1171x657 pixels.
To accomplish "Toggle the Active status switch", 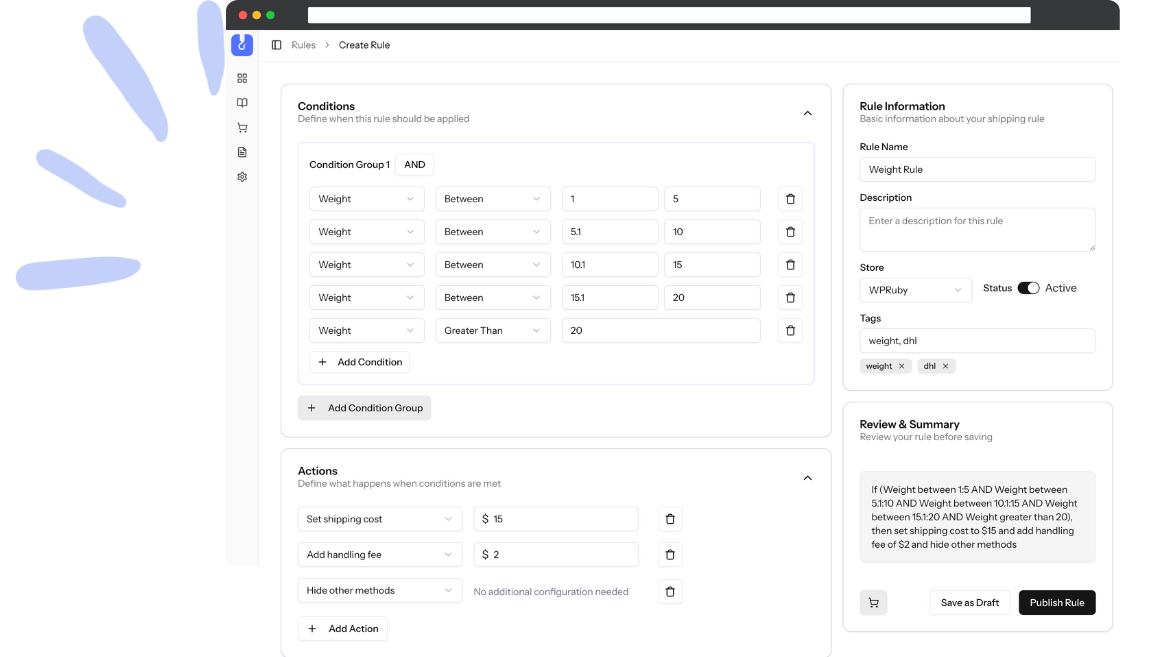I will tap(1028, 288).
